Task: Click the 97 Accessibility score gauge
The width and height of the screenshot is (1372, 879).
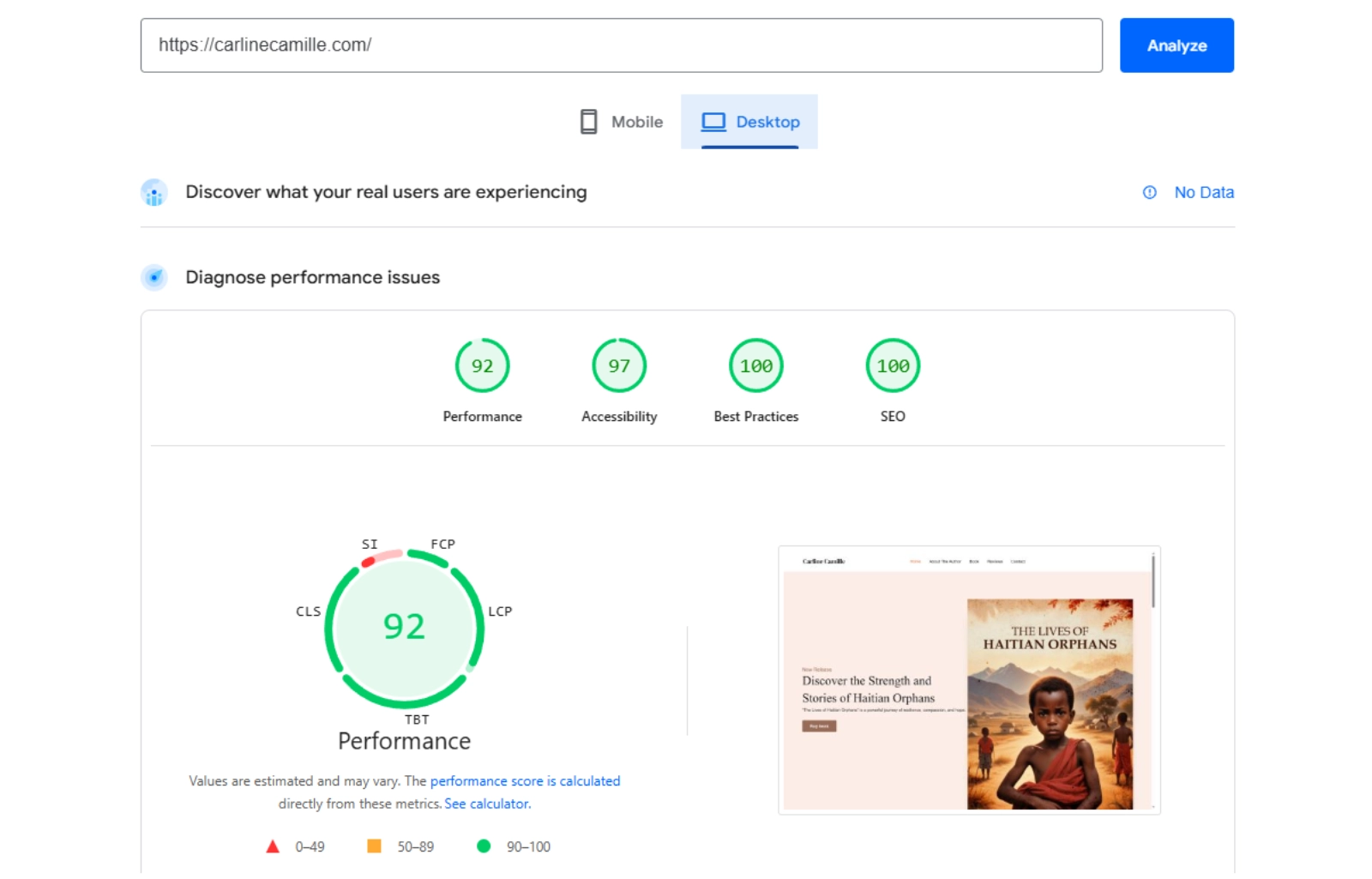Action: pyautogui.click(x=618, y=365)
